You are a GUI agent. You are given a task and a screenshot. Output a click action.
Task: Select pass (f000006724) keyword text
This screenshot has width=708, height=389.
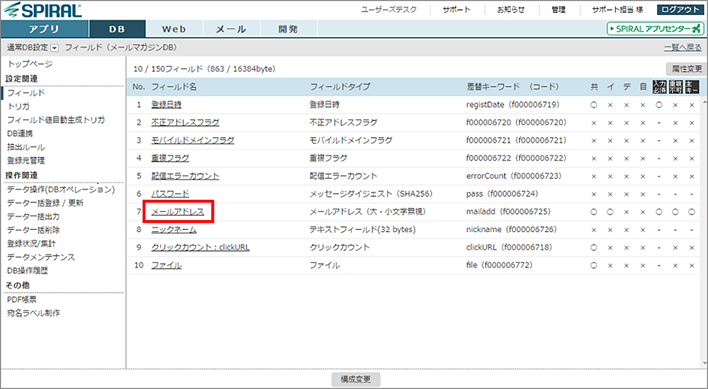coord(503,194)
